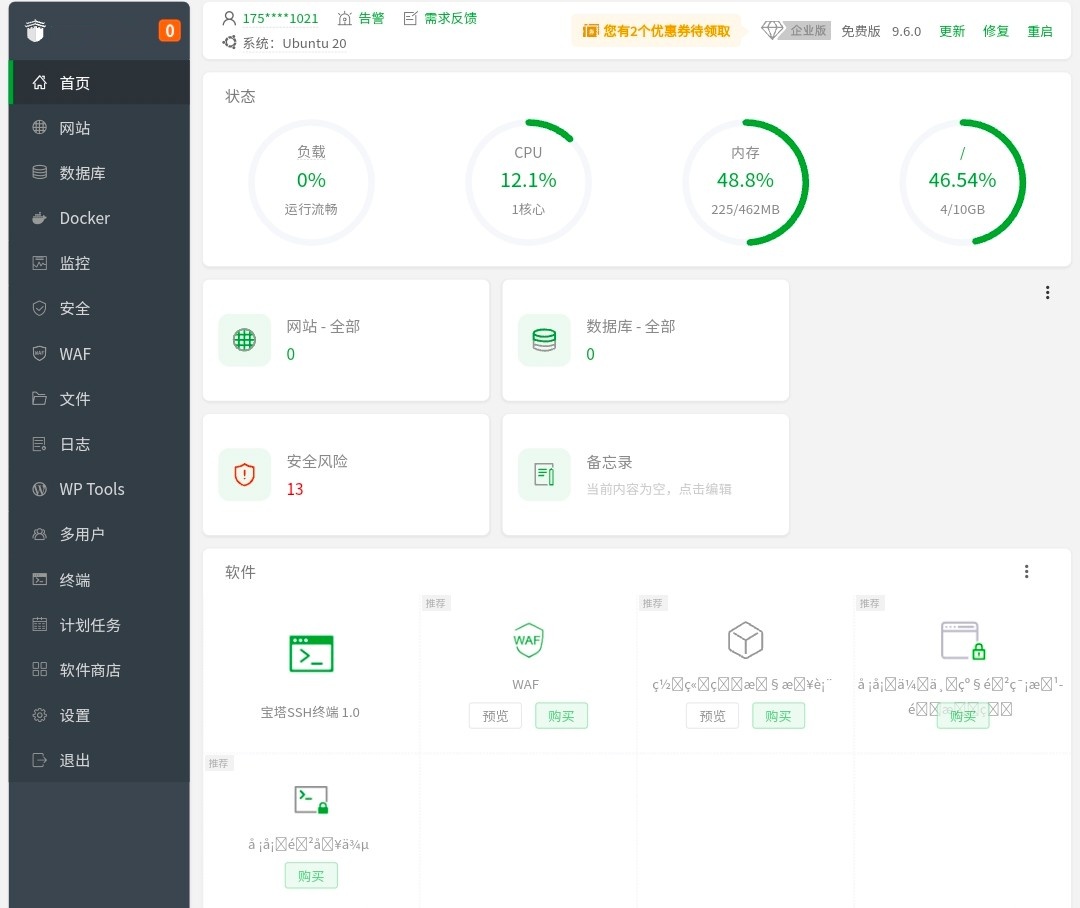Open the 软件 section three-dot menu
The height and width of the screenshot is (908, 1080).
pyautogui.click(x=1026, y=572)
